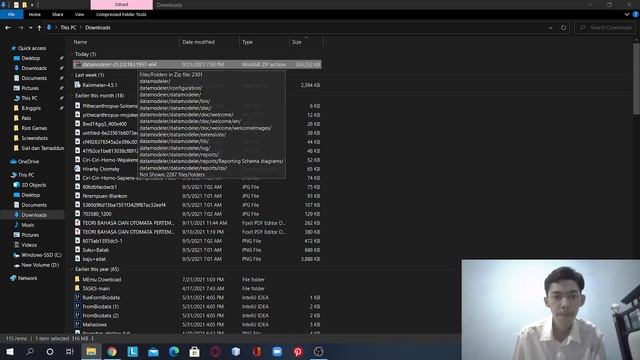The image size is (640, 360).
Task: Open the File tab
Action: [11, 14]
